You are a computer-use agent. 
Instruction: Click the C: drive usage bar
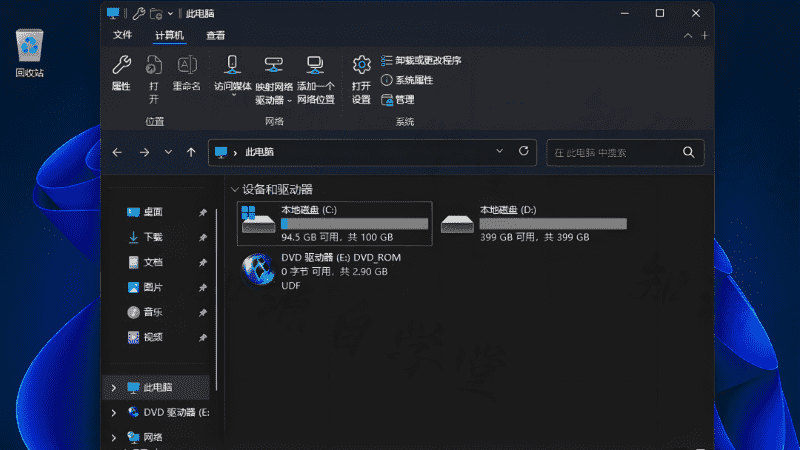[x=355, y=223]
